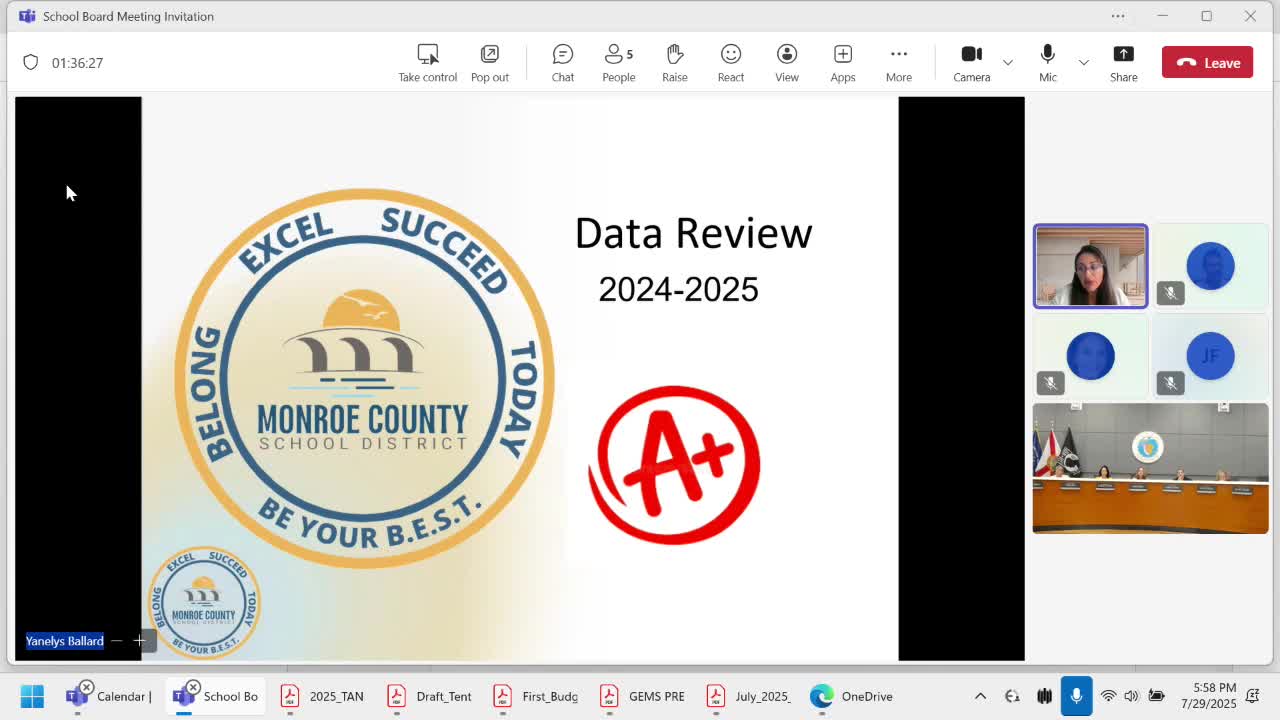
Task: Open the volume speaker tray icon
Action: 1132,696
